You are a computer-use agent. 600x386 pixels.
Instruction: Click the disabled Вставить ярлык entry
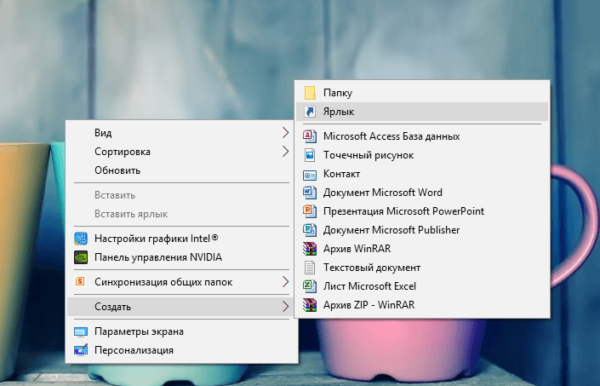(x=182, y=214)
